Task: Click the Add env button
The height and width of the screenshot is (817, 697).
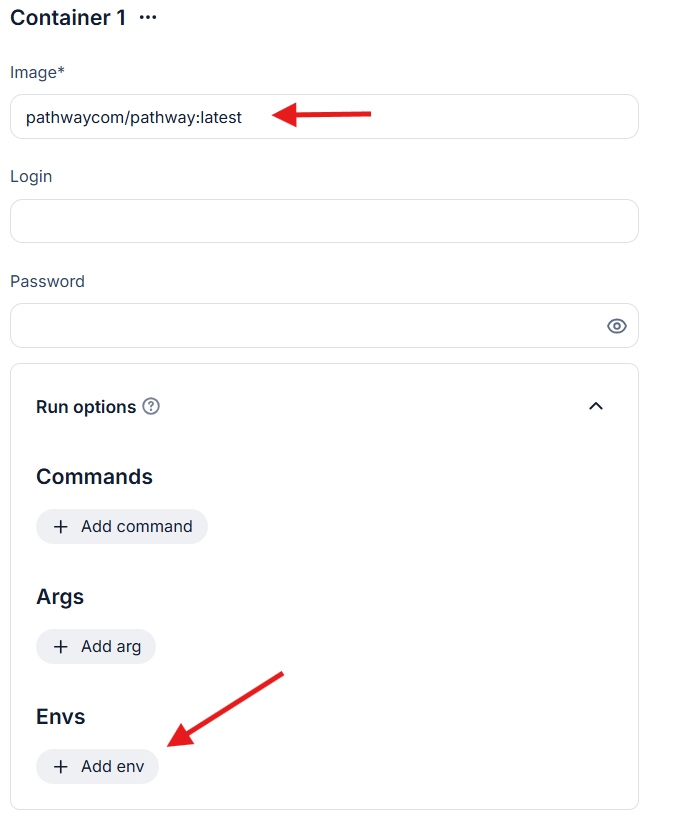Action: 97,766
